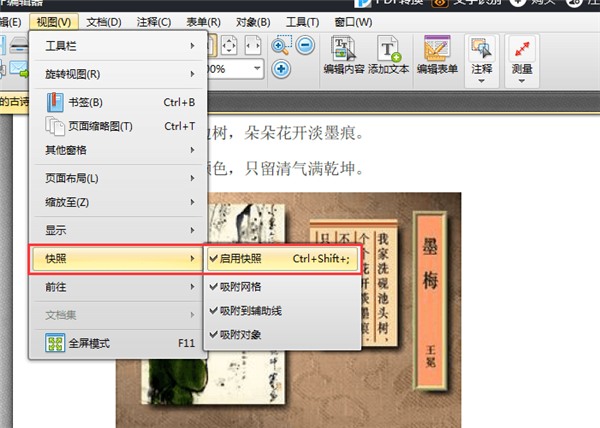The width and height of the screenshot is (600, 428).
Task: Open Page Thumbnails (页面缩略图) menu entry
Action: click(120, 126)
